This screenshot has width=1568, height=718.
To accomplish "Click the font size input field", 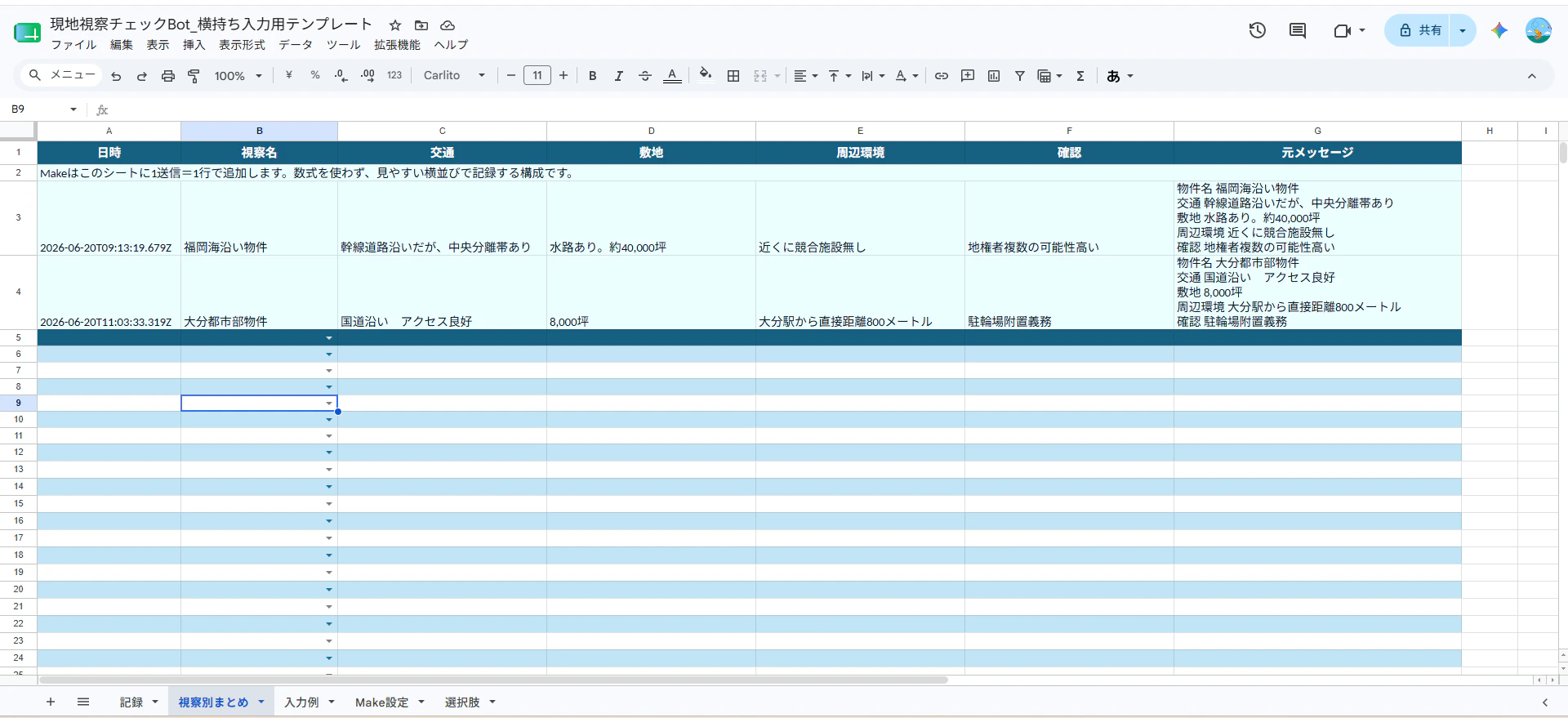I will tap(537, 76).
